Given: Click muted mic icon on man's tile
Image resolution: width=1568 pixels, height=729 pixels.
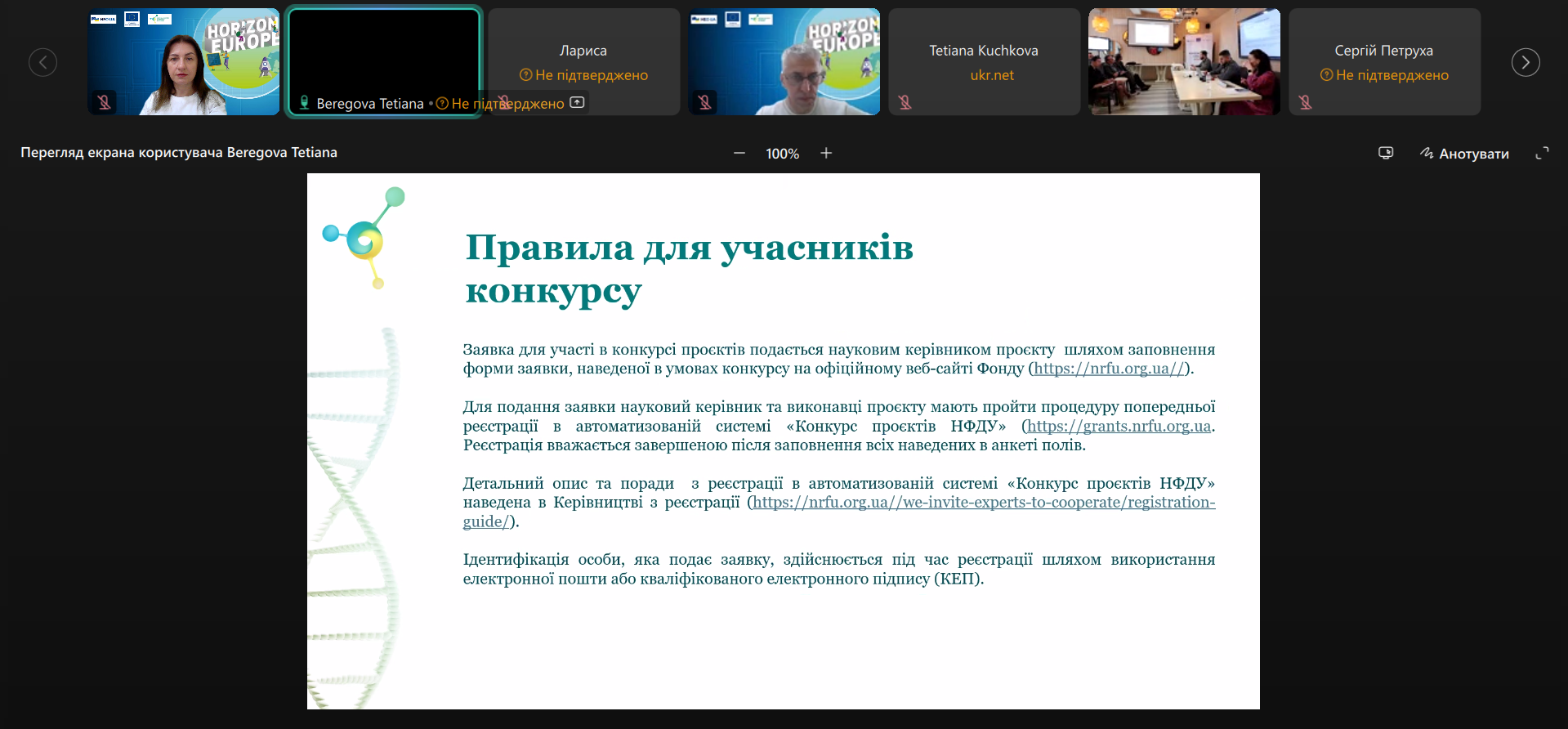Looking at the screenshot, I should pyautogui.click(x=704, y=102).
